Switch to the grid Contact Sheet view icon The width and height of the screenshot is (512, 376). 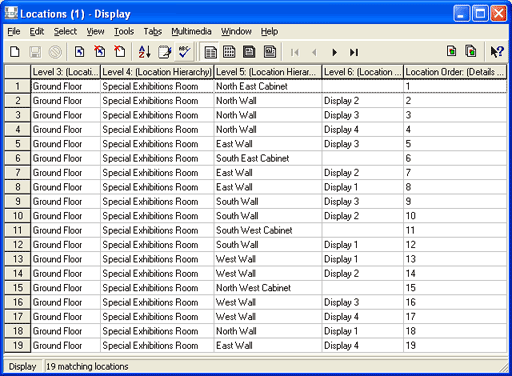[229, 52]
